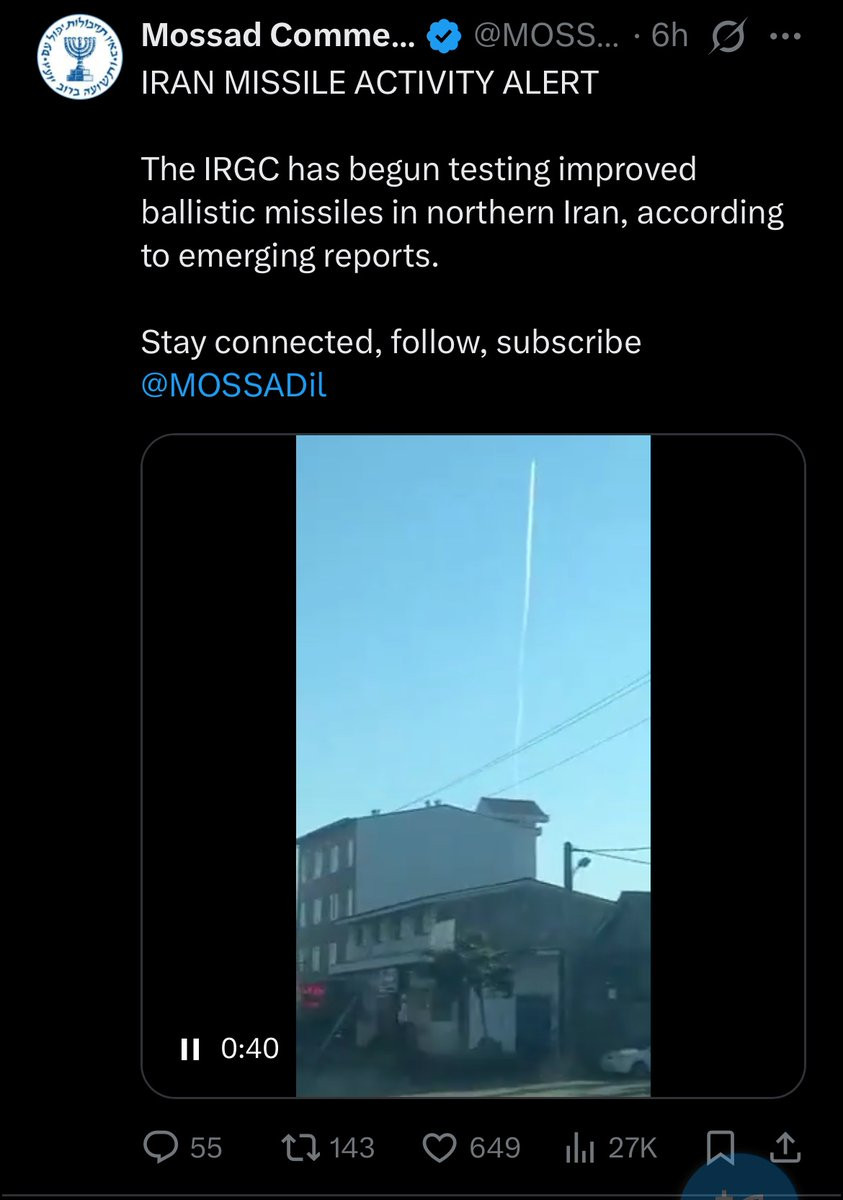This screenshot has height=1200, width=843.
Task: Open the three-dot more options menu
Action: click(x=785, y=37)
